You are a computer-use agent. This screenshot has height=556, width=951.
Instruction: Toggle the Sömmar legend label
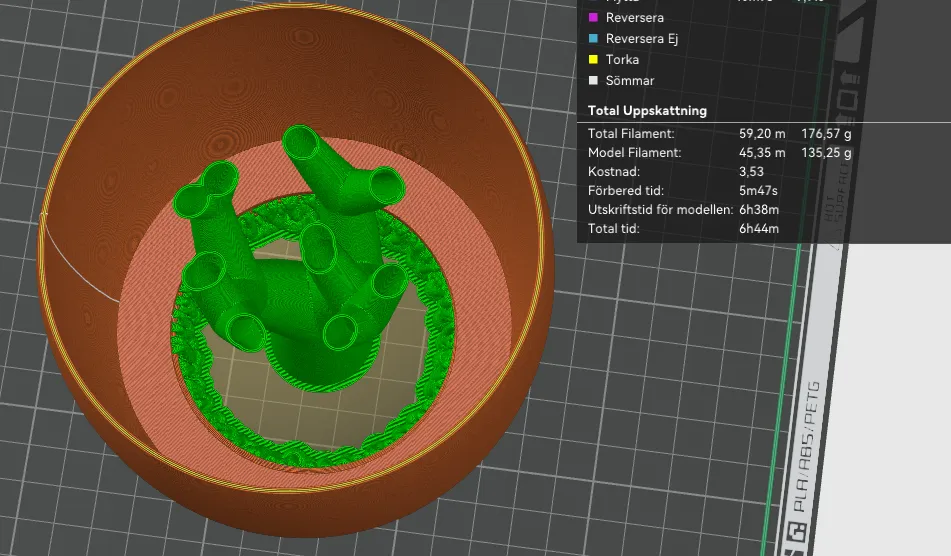coord(630,80)
